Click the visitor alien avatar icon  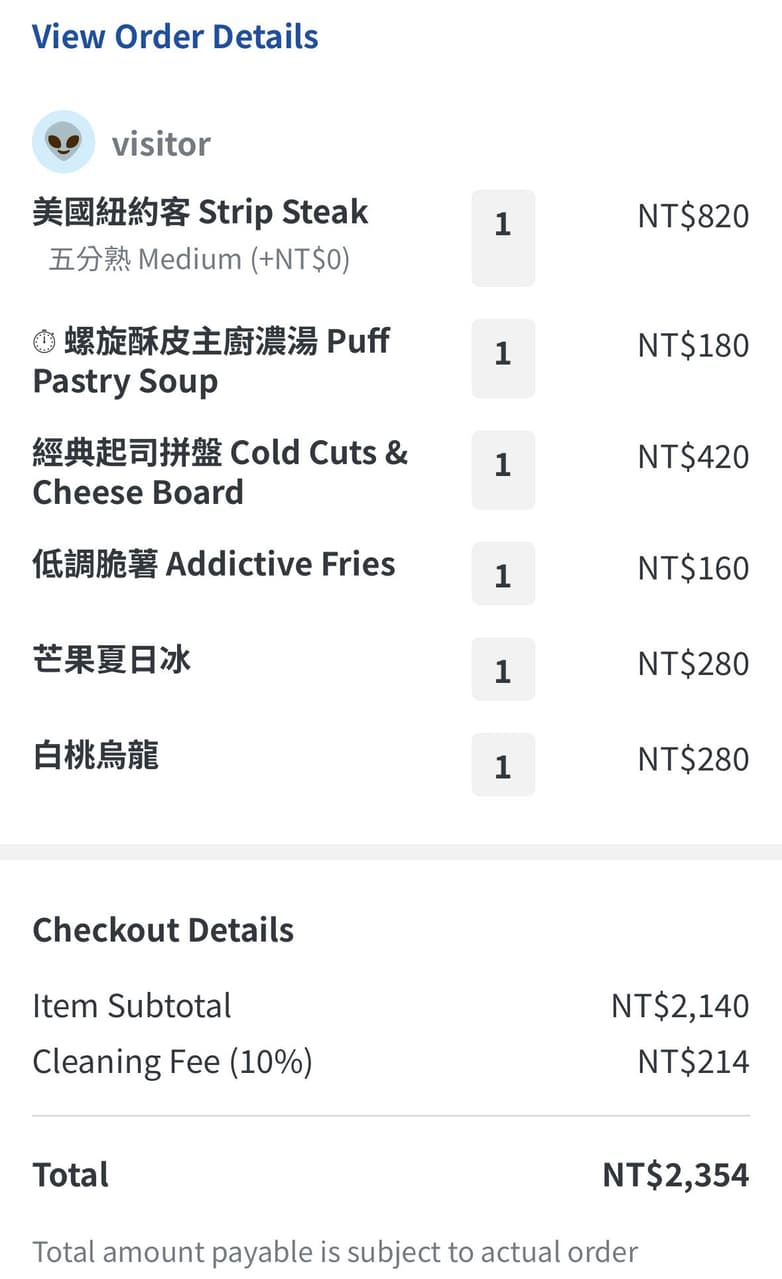coord(63,142)
